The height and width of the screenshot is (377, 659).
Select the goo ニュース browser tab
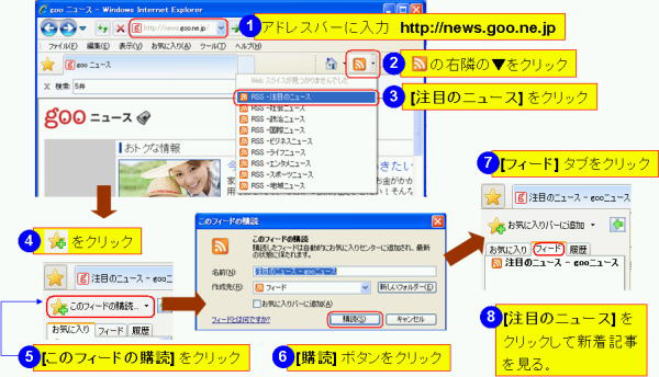150,65
